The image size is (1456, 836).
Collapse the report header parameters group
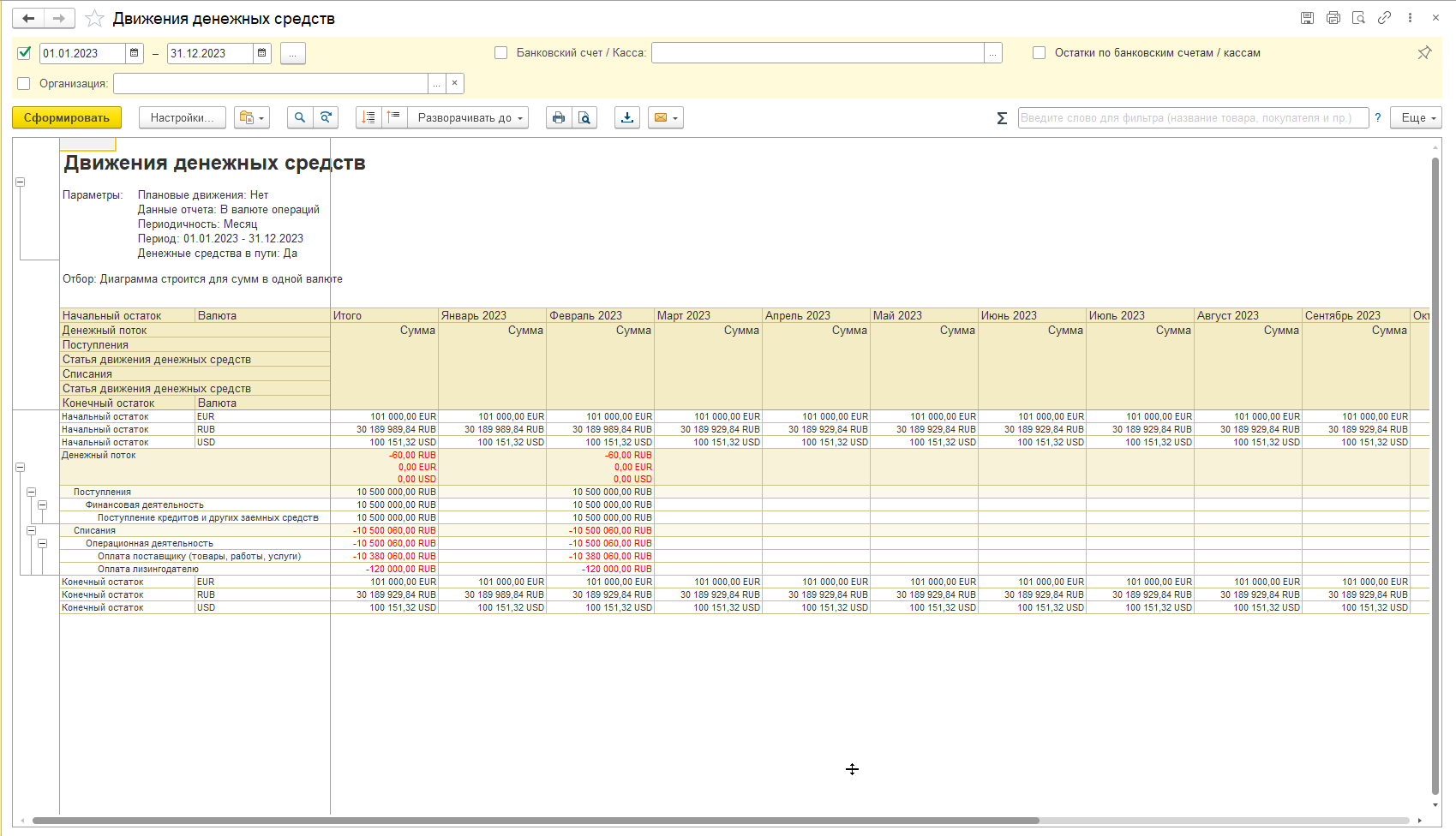pyautogui.click(x=20, y=182)
